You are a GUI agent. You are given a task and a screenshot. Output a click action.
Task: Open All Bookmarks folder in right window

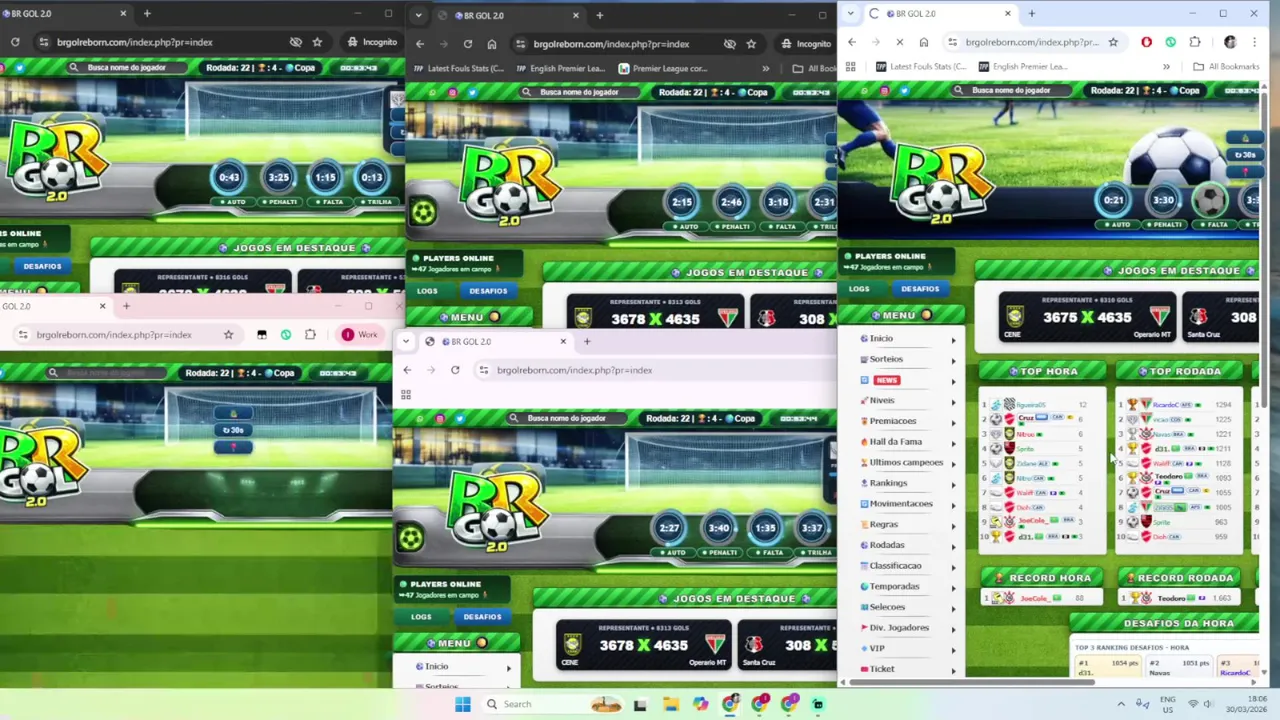1226,67
